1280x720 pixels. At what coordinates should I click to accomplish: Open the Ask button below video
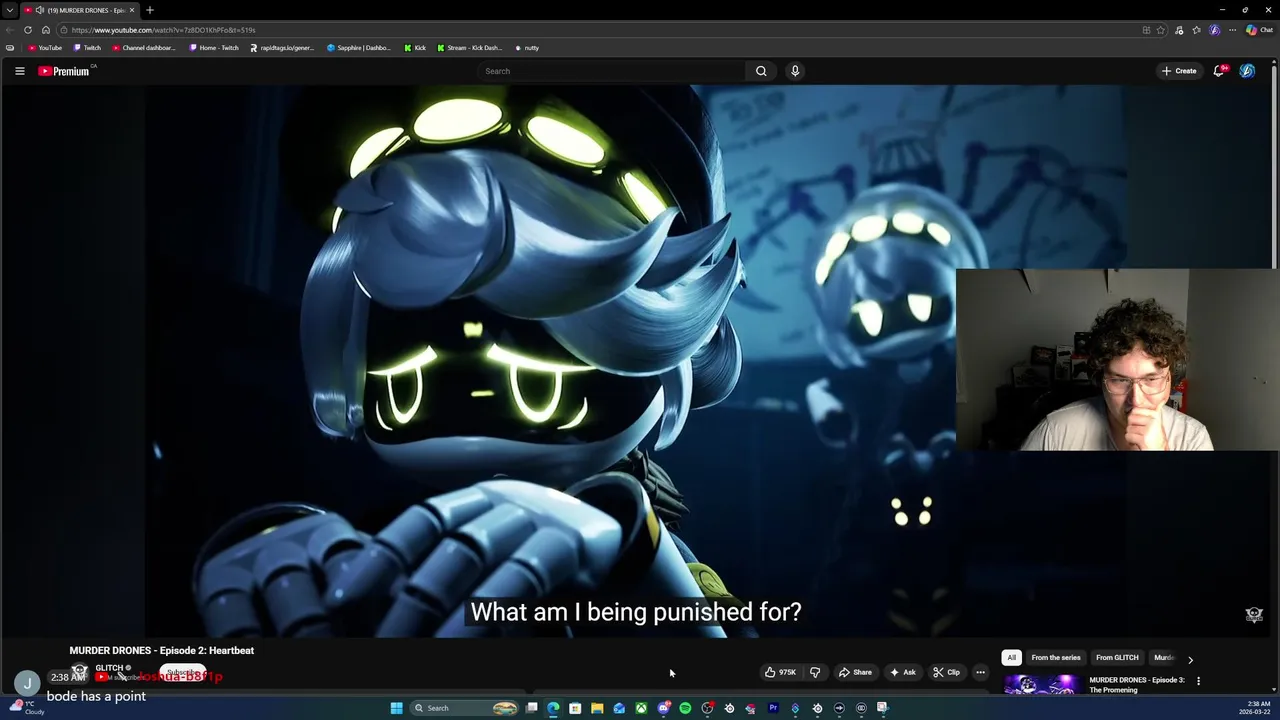point(902,672)
